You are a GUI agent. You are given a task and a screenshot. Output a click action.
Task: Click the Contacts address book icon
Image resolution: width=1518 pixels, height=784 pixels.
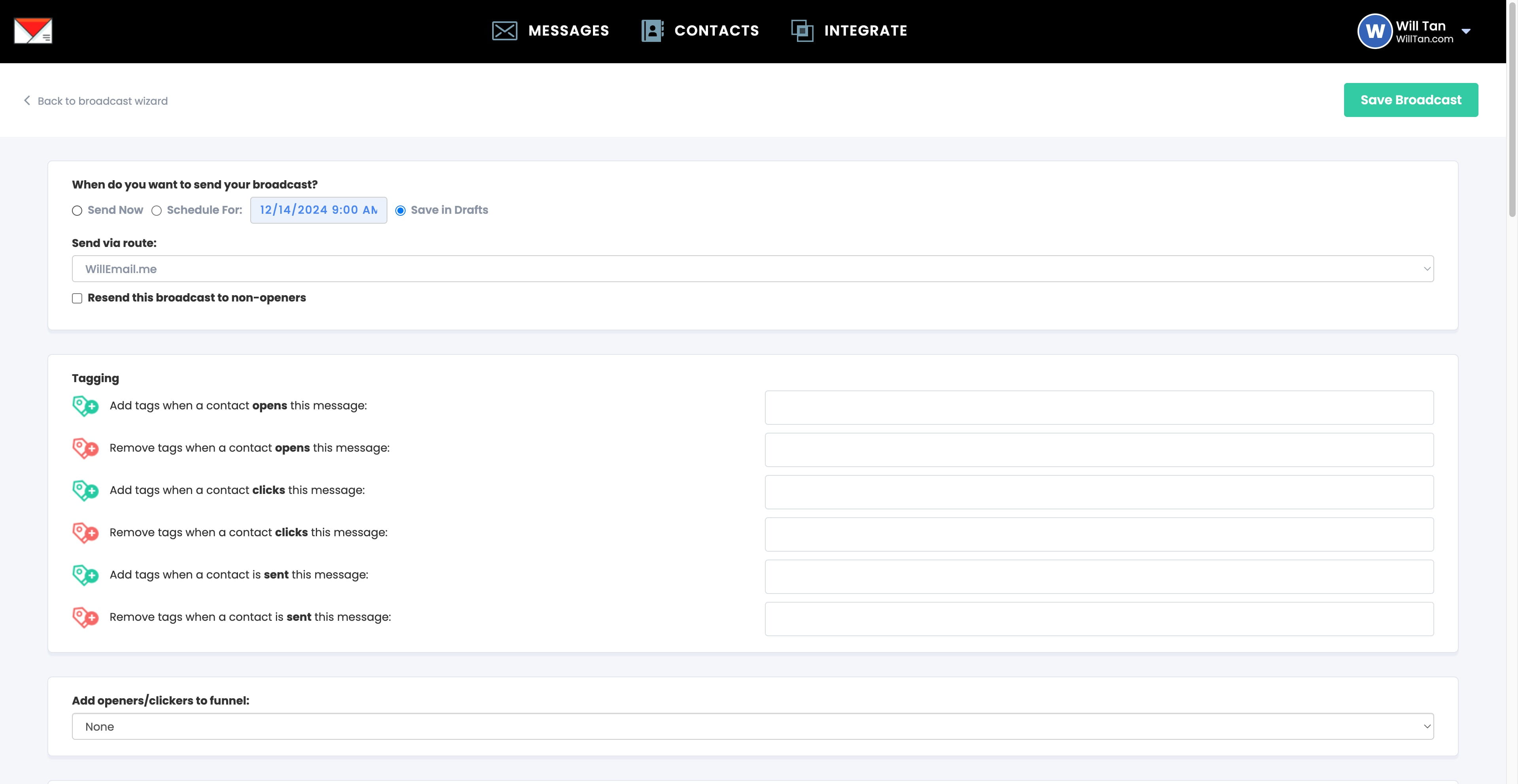[652, 31]
